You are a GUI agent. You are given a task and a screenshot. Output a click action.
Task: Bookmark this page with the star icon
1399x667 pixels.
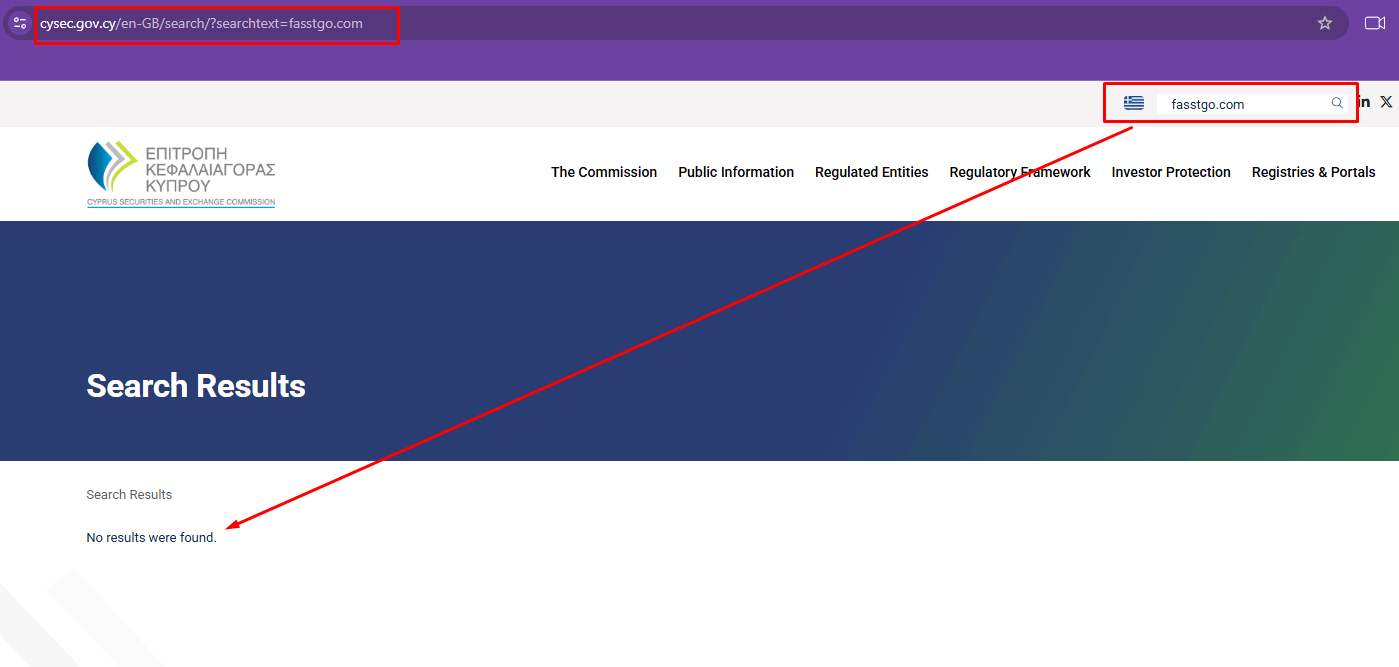[x=1325, y=23]
